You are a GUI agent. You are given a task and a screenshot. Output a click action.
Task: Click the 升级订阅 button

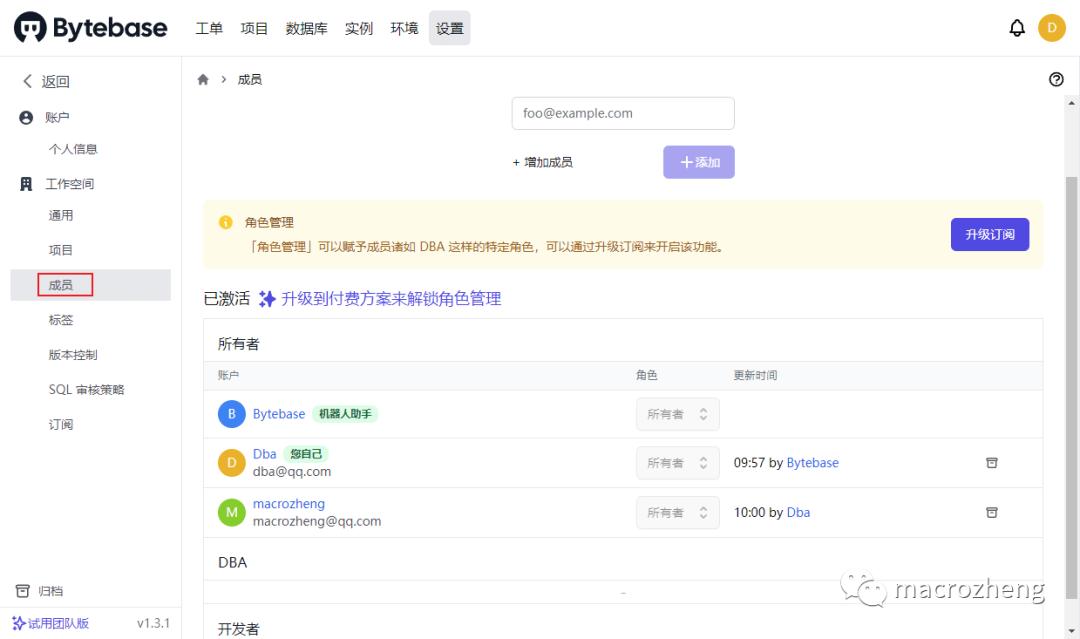tap(989, 233)
